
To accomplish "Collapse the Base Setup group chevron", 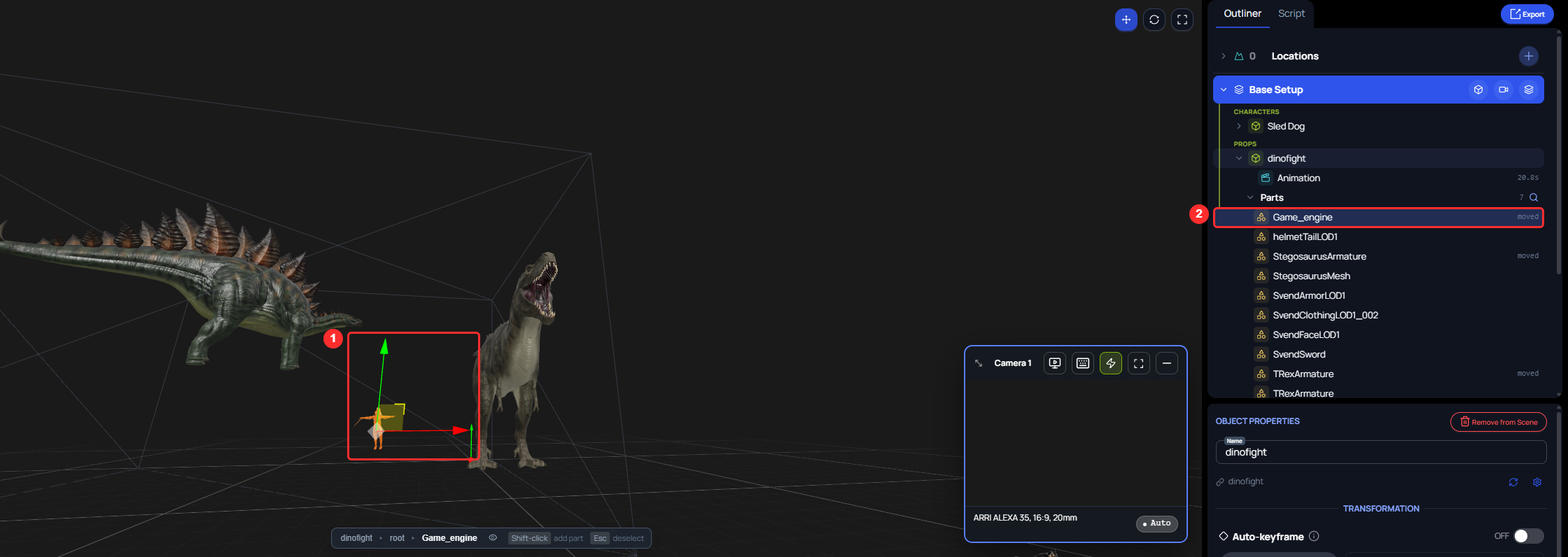I will [x=1224, y=90].
